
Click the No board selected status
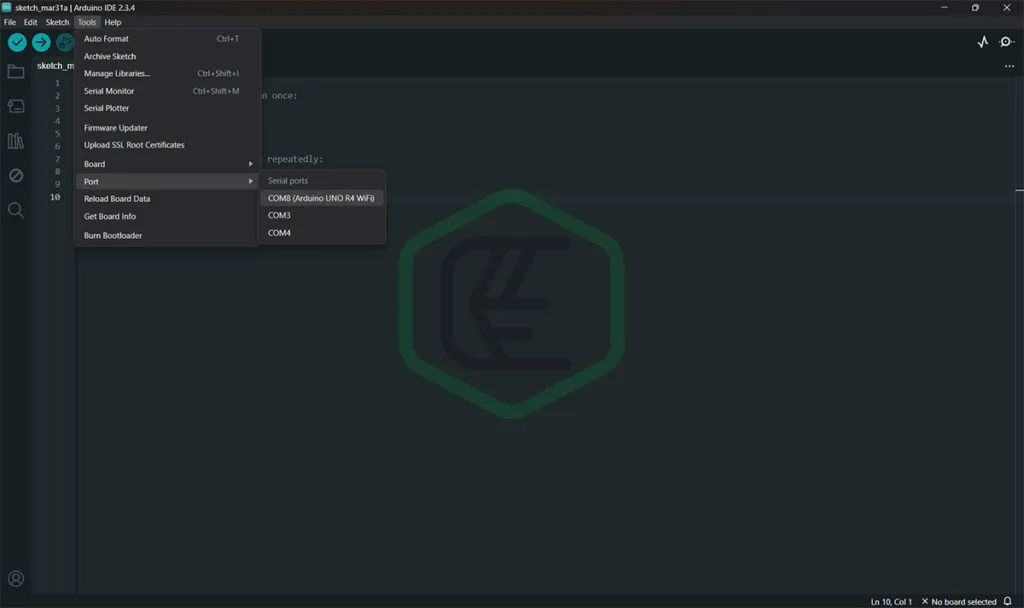click(959, 601)
